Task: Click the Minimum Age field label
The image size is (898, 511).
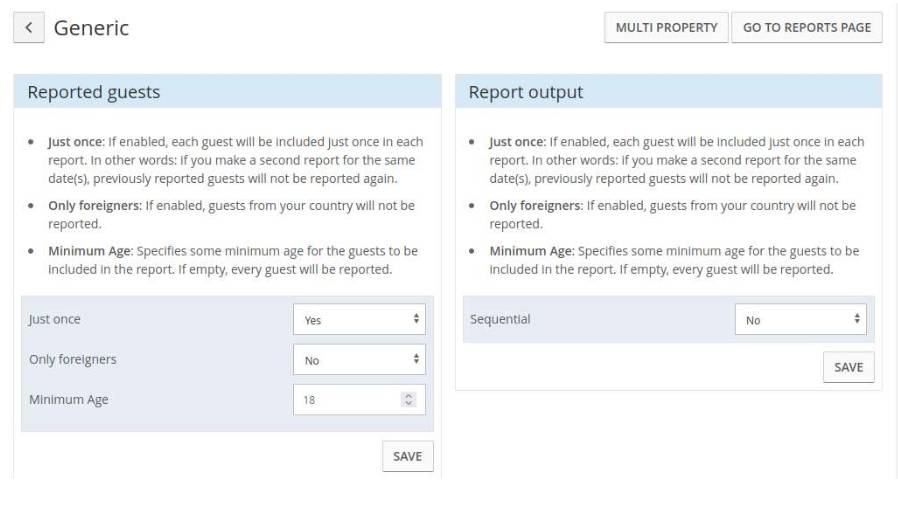Action: click(69, 399)
